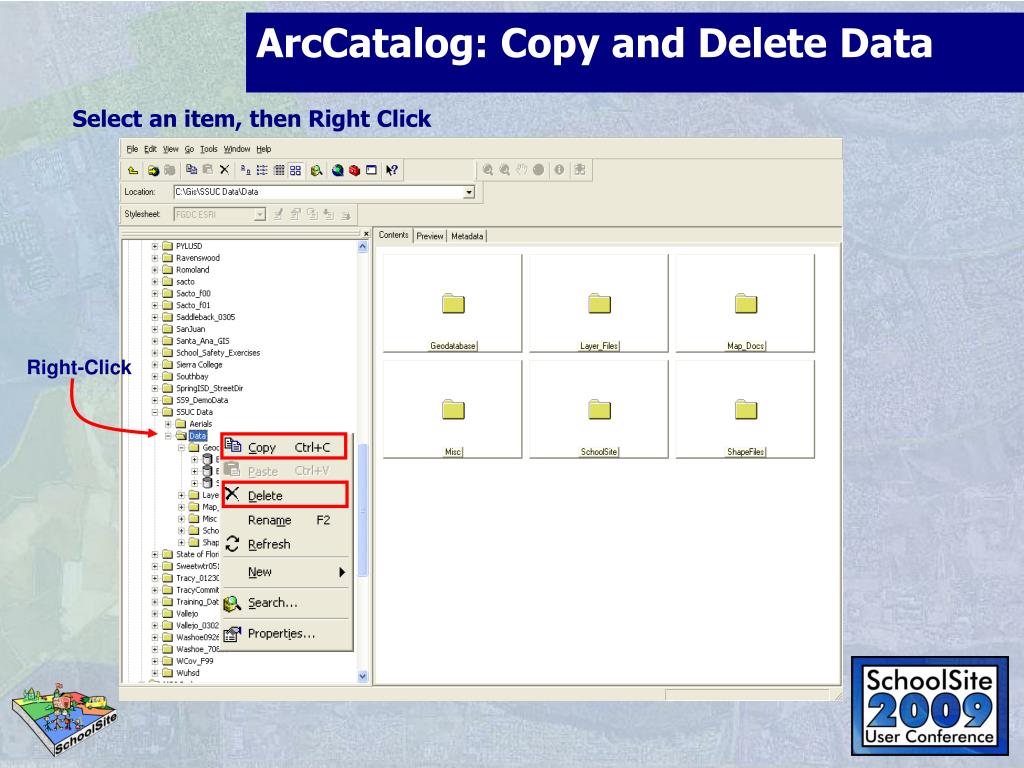Screen dimensions: 1024x768
Task: Switch to the Preview tab
Action: point(430,236)
